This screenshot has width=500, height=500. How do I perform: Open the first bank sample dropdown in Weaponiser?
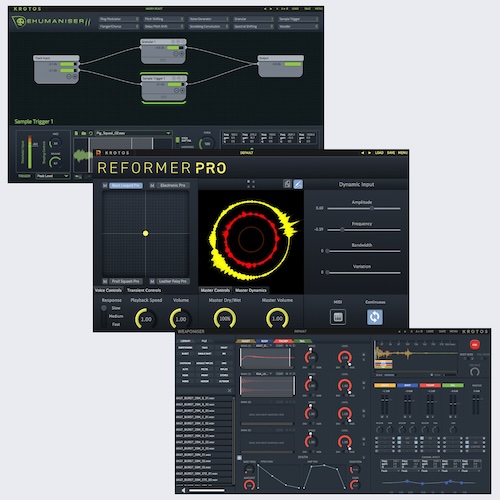pos(263,346)
